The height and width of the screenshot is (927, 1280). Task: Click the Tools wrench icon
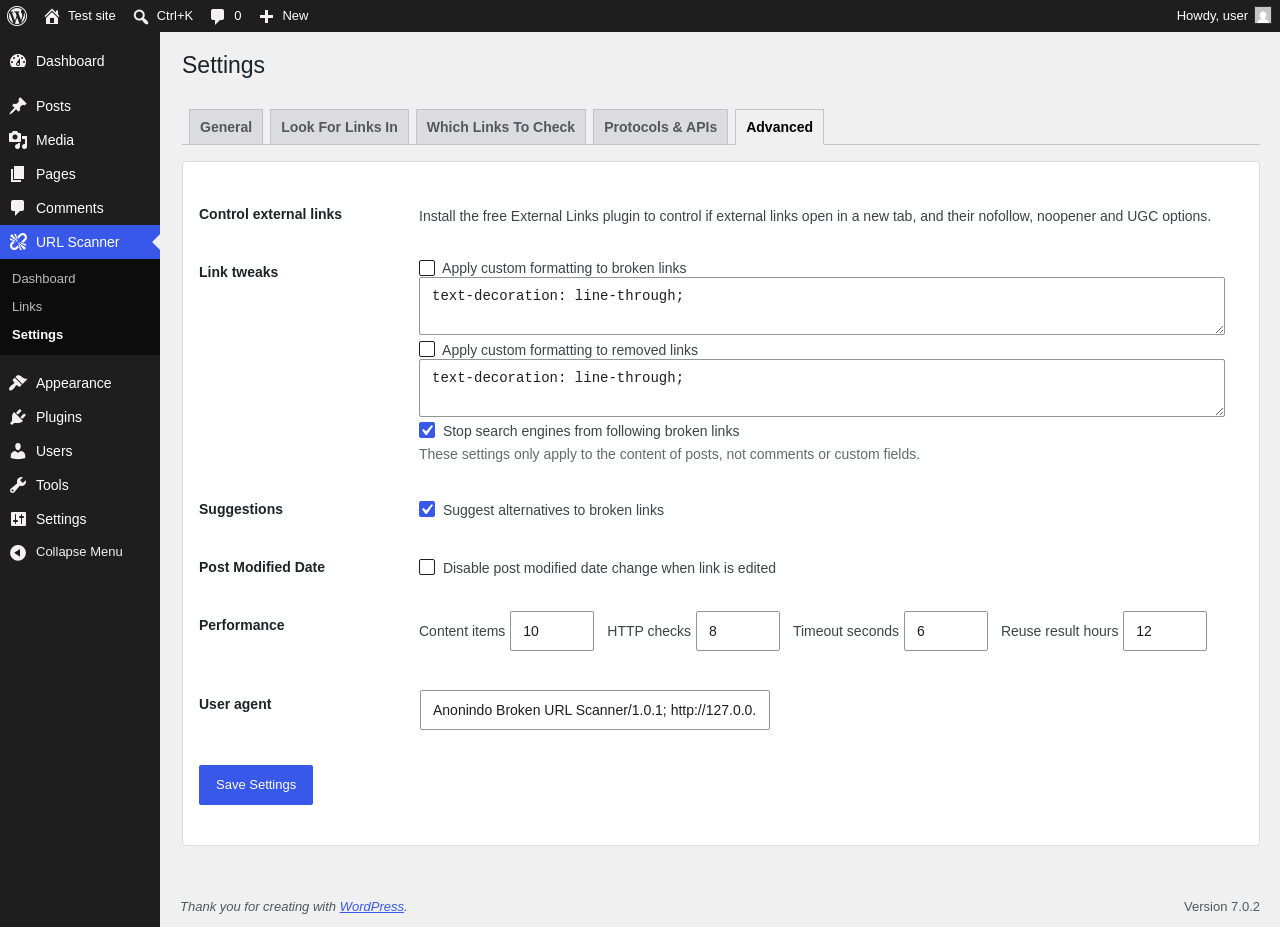pos(18,485)
